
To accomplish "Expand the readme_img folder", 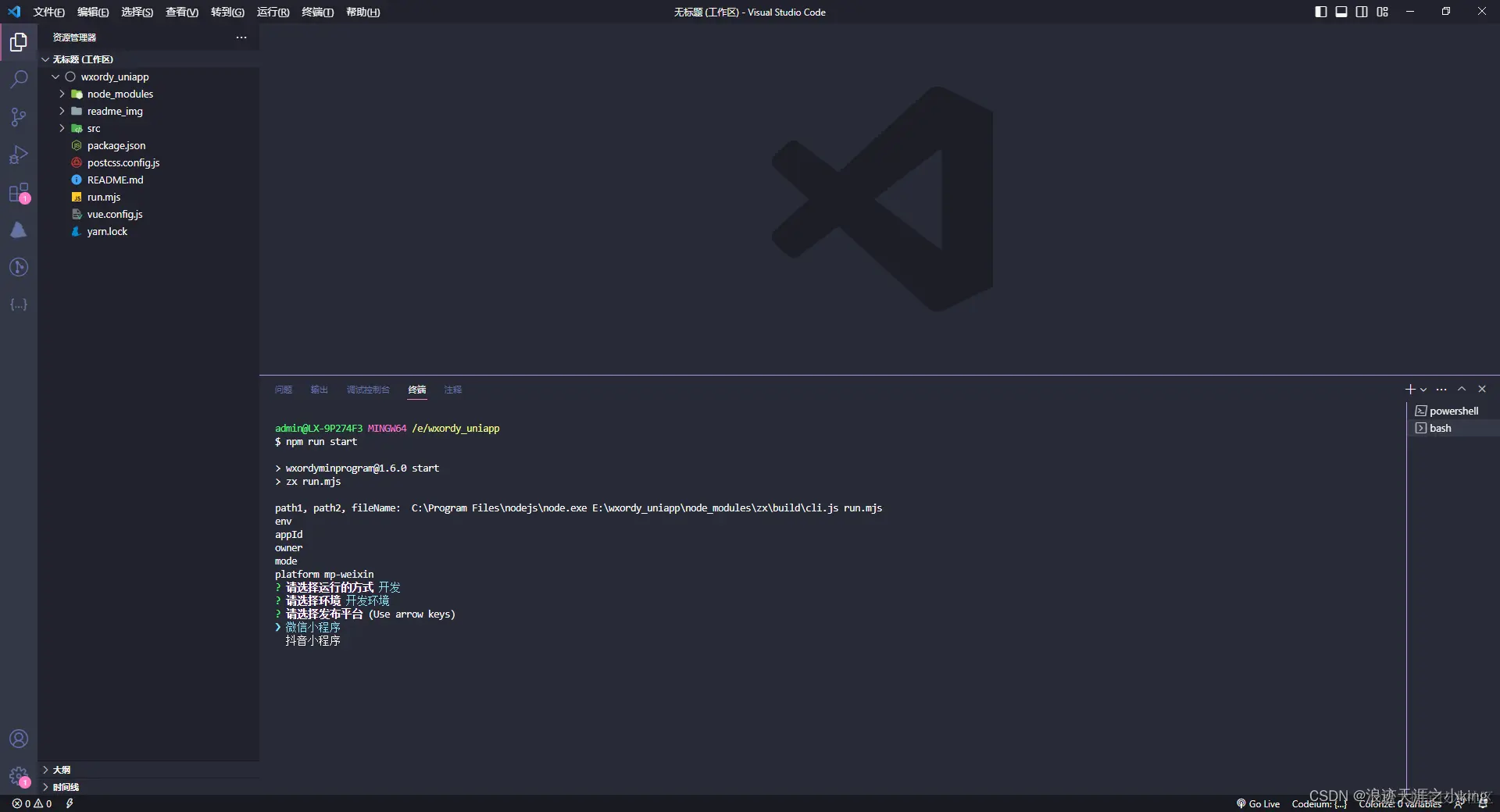I will tap(148, 111).
